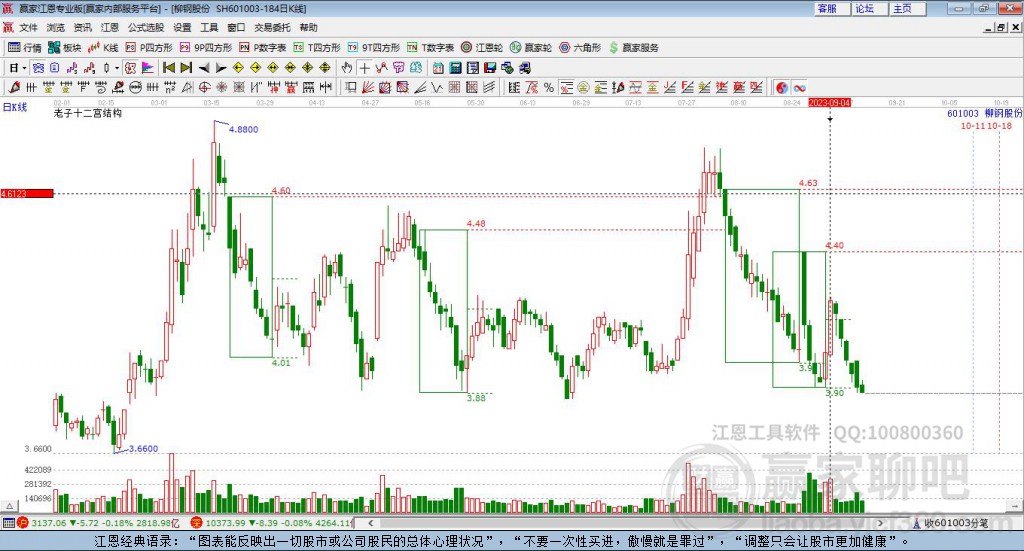The width and height of the screenshot is (1024, 551).
Task: Click the percent sign drawing tool
Action: pos(549,87)
